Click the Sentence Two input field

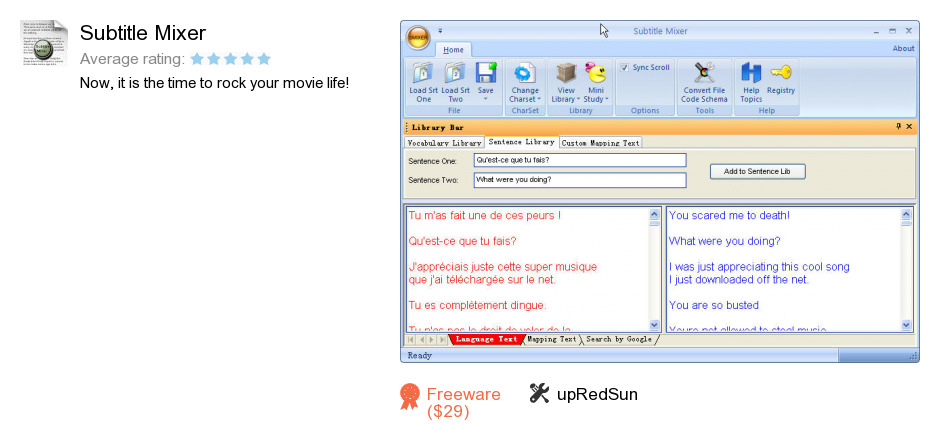580,180
